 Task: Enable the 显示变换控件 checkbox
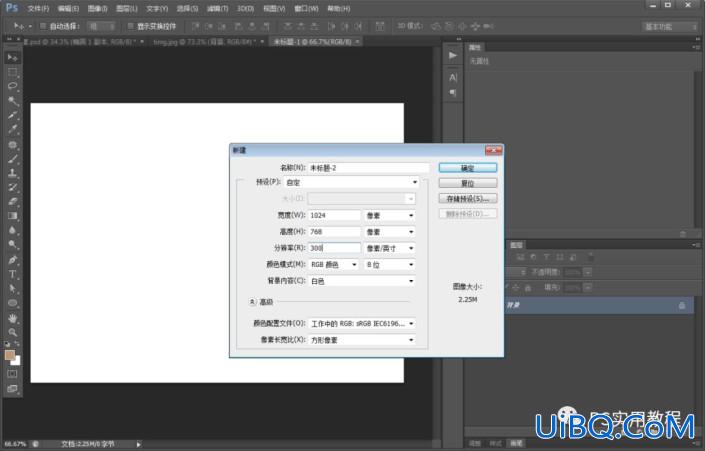point(130,26)
